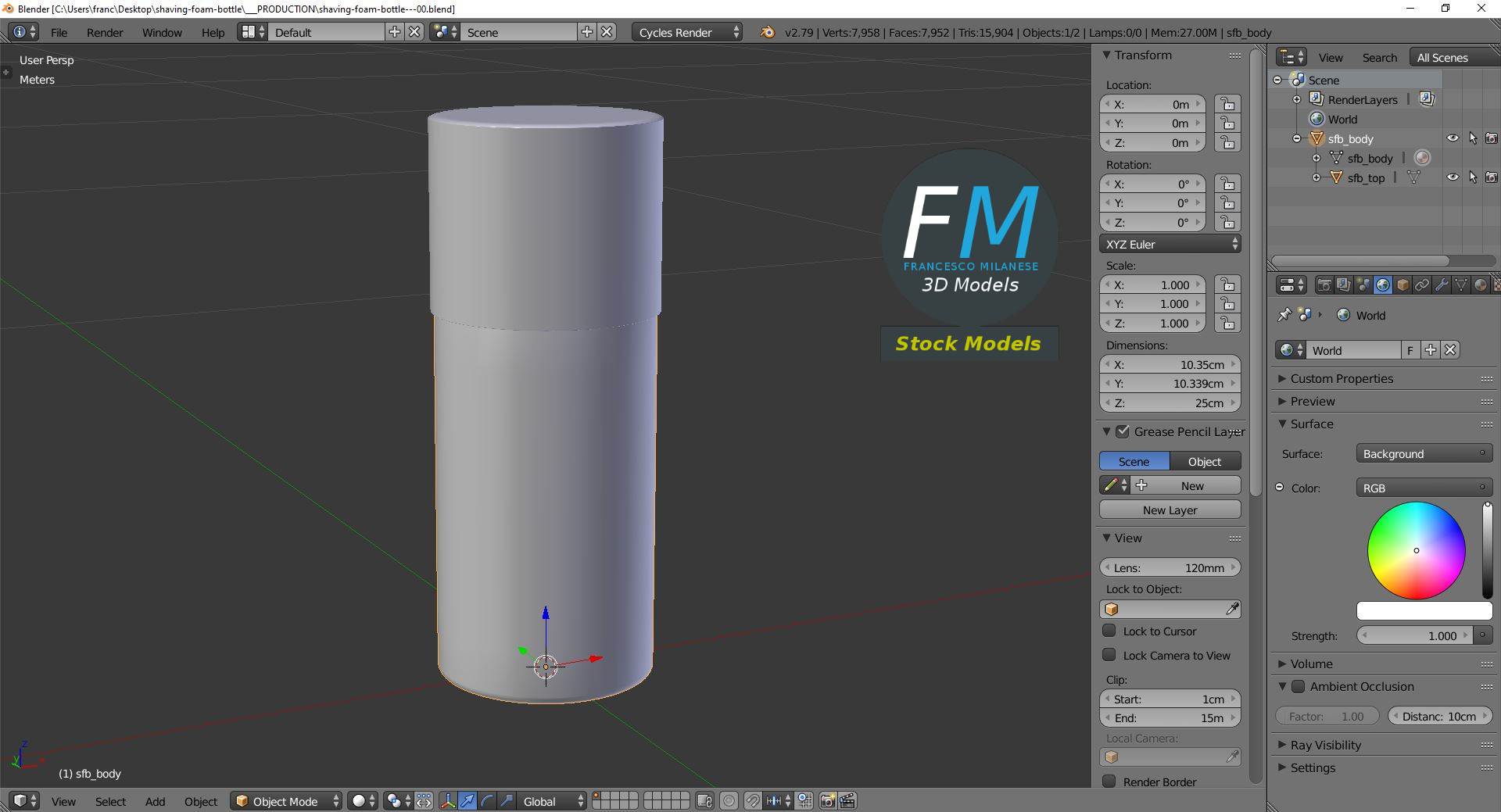Image resolution: width=1501 pixels, height=812 pixels.
Task: Toggle visibility eye for sfb_top object
Action: pyautogui.click(x=1453, y=177)
